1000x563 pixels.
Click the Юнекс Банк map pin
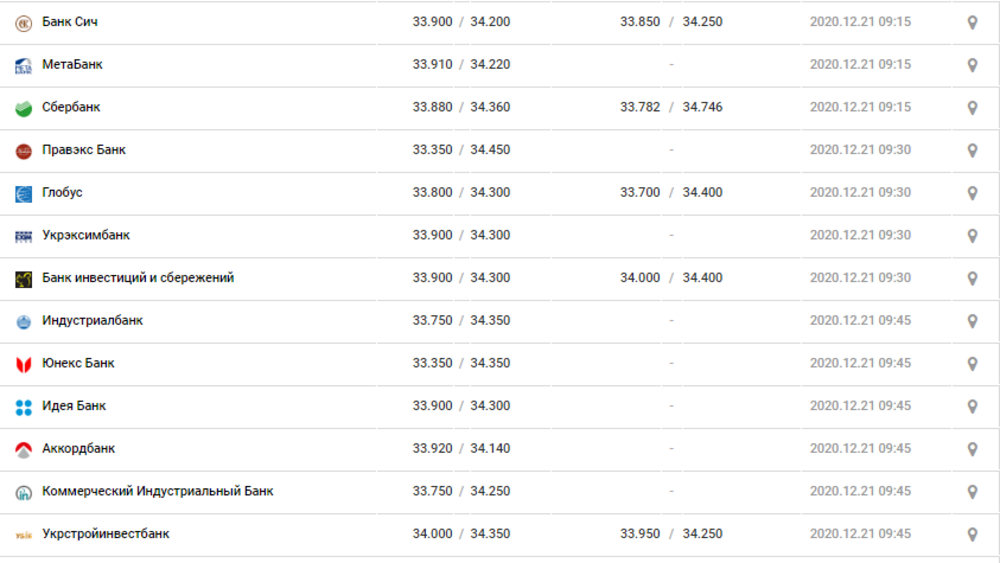(972, 364)
